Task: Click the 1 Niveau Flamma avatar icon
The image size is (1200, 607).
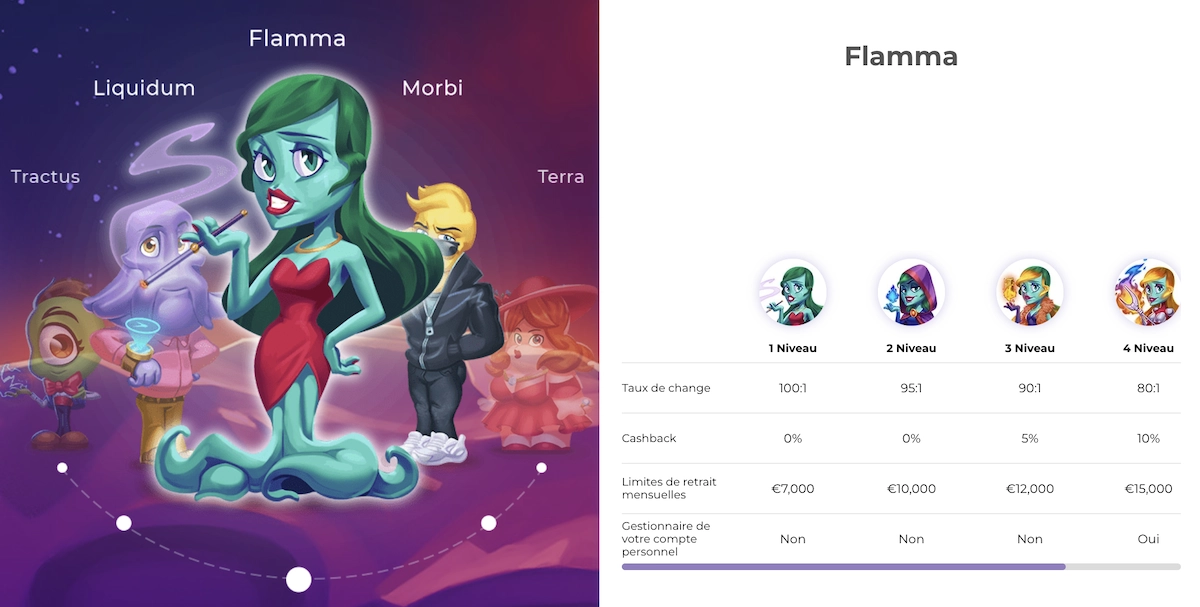Action: [x=792, y=293]
